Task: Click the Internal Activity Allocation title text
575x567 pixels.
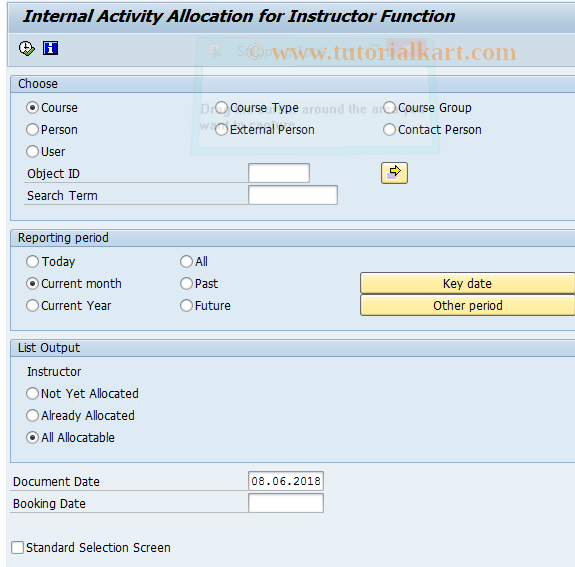Action: tap(239, 17)
